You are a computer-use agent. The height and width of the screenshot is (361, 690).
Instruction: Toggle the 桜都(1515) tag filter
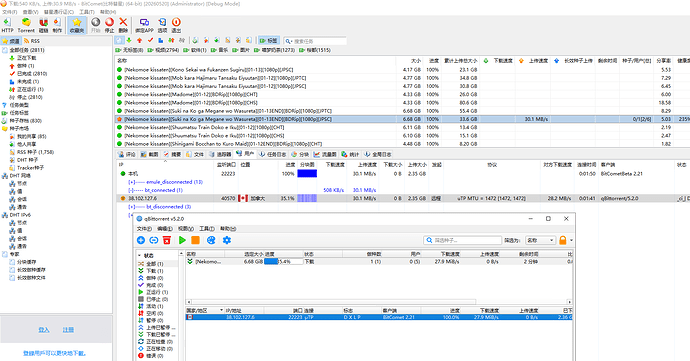pyautogui.click(x=315, y=50)
